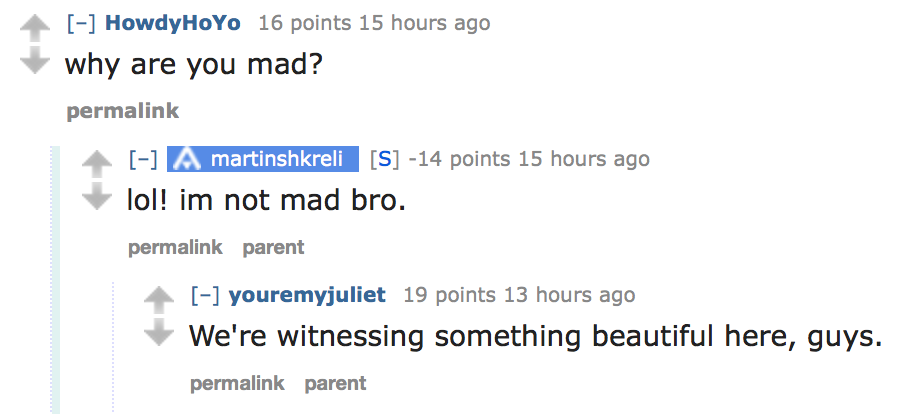Click the submitter [S] tag

(x=385, y=159)
